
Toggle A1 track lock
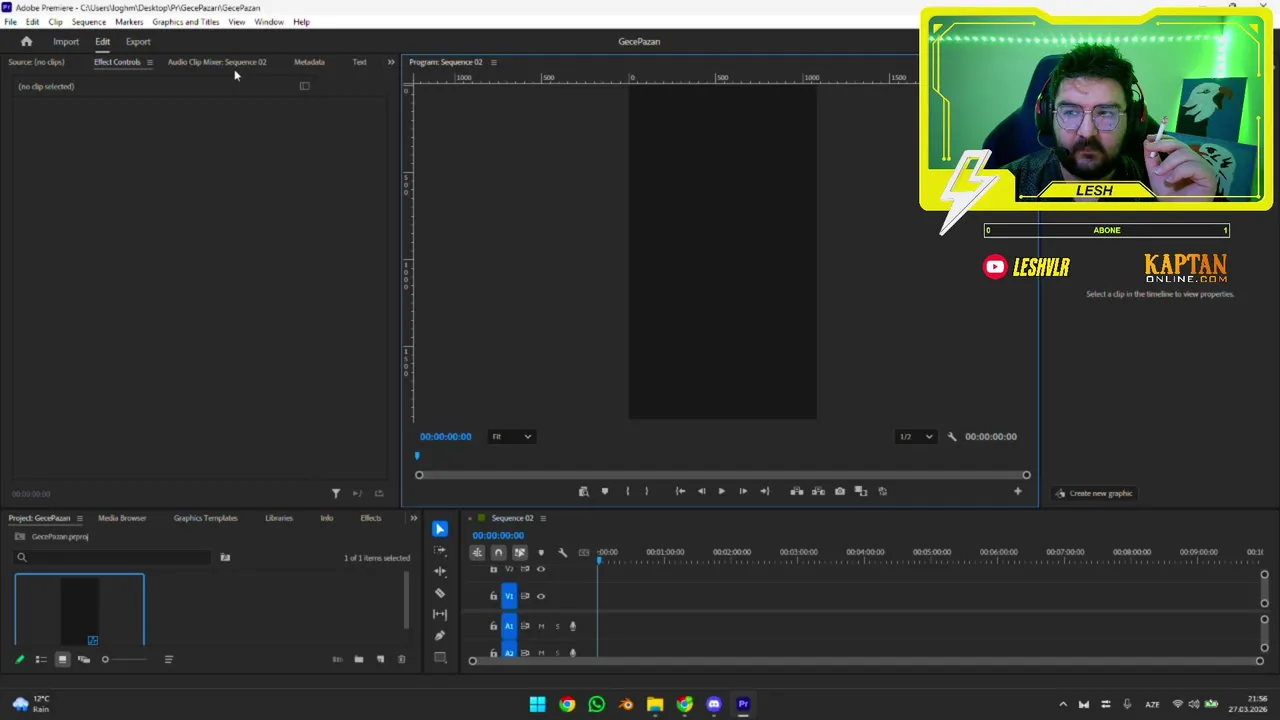[493, 626]
